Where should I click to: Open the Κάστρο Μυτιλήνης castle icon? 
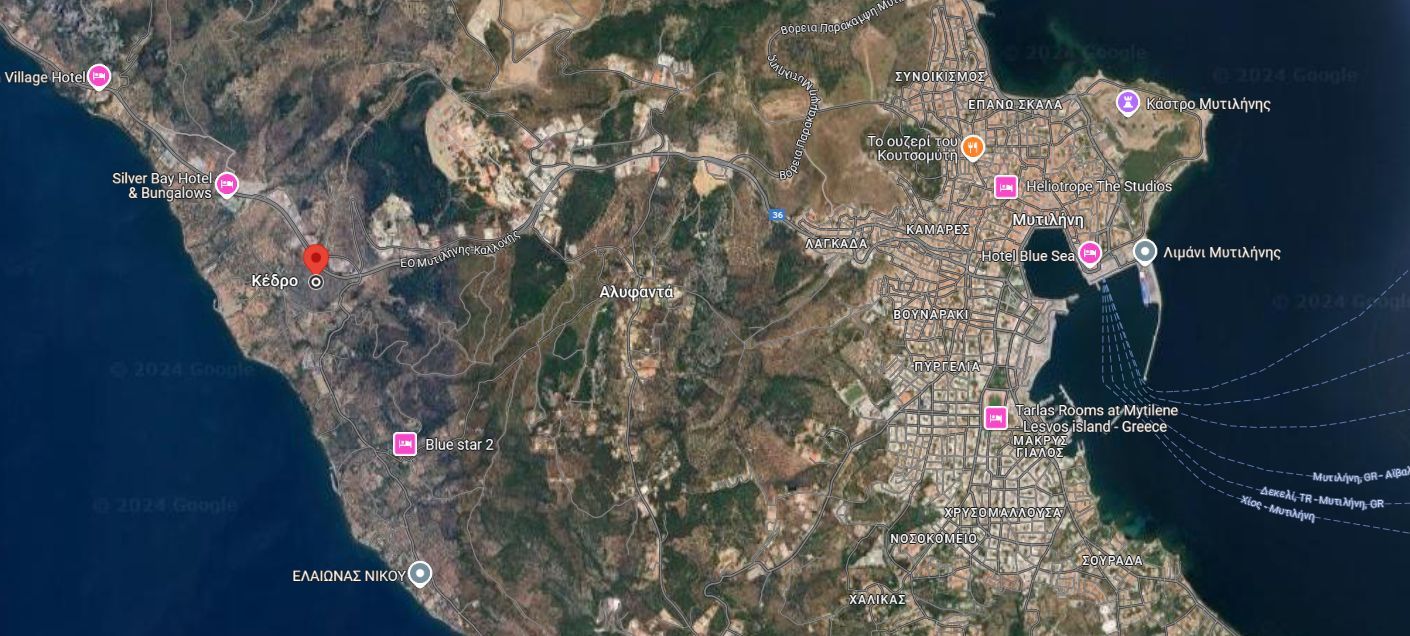tap(1128, 102)
